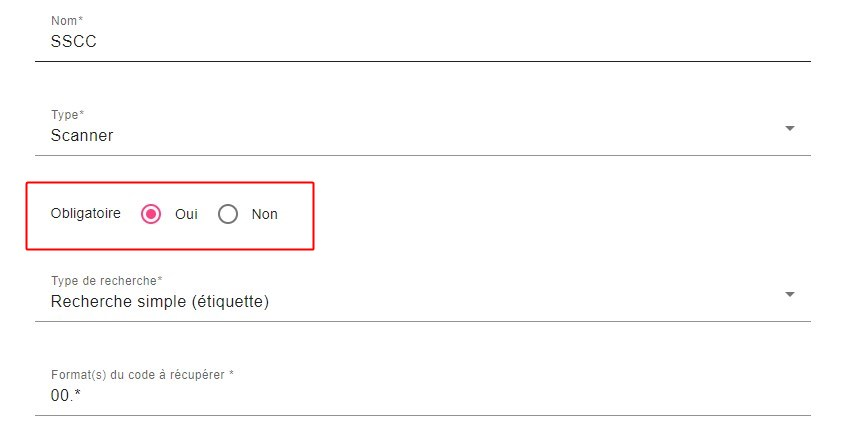Click the "Scanner" selected value
Image resolution: width=846 pixels, height=439 pixels.
pyautogui.click(x=82, y=135)
